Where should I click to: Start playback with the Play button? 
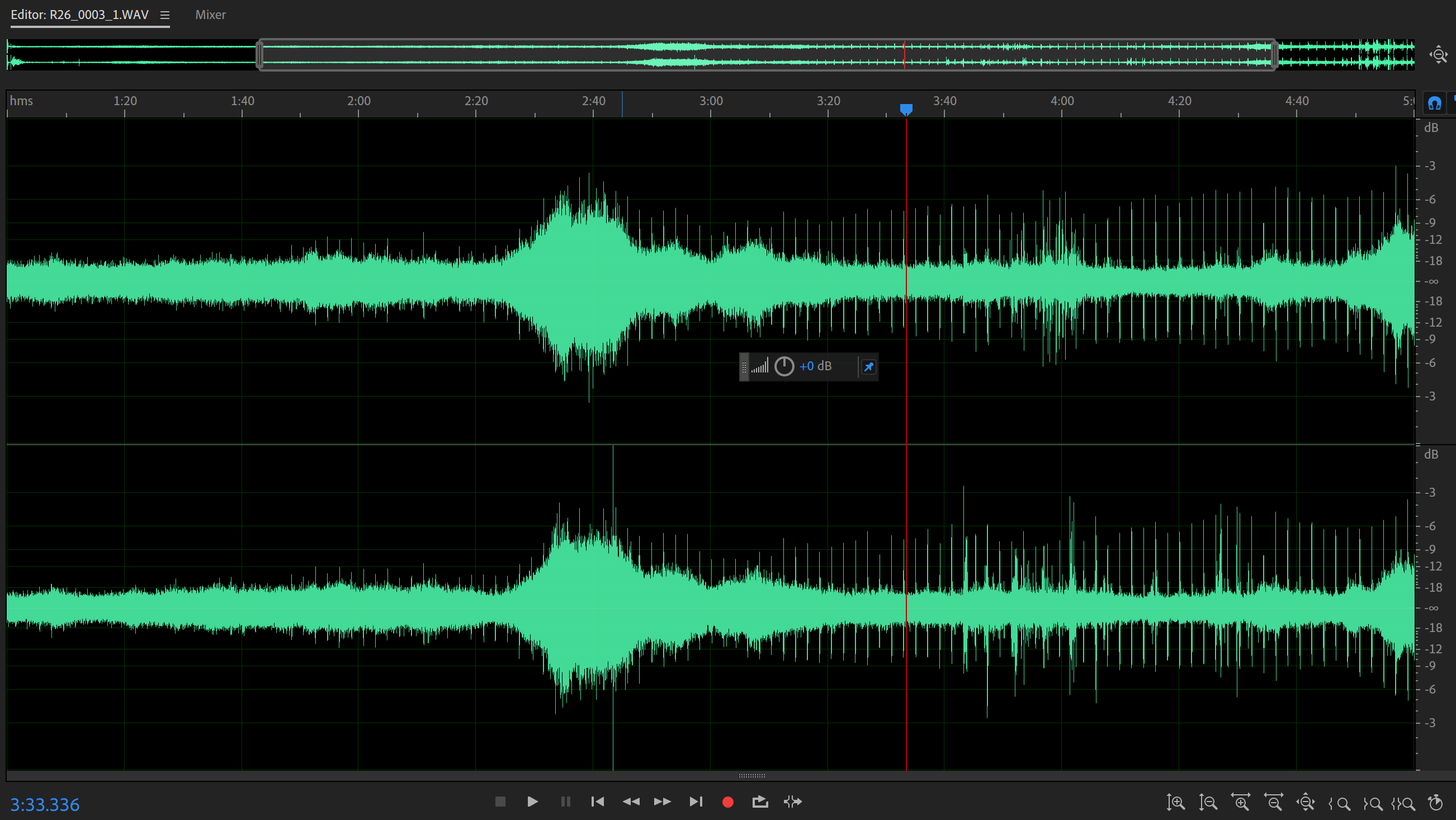[532, 802]
